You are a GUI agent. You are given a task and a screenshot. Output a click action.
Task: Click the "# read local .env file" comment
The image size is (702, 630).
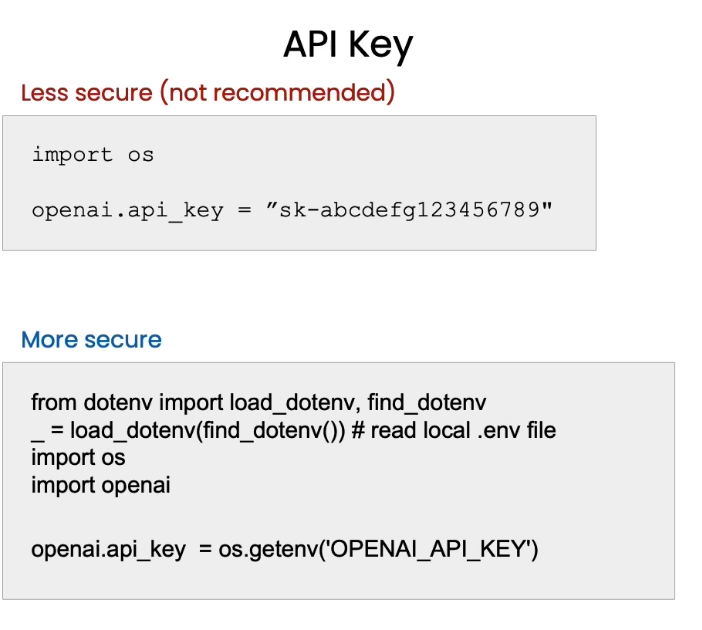473,431
